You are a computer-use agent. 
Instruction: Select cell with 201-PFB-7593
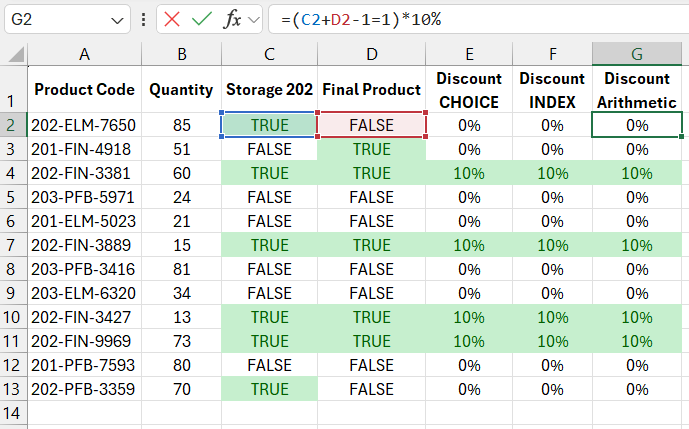[84, 365]
